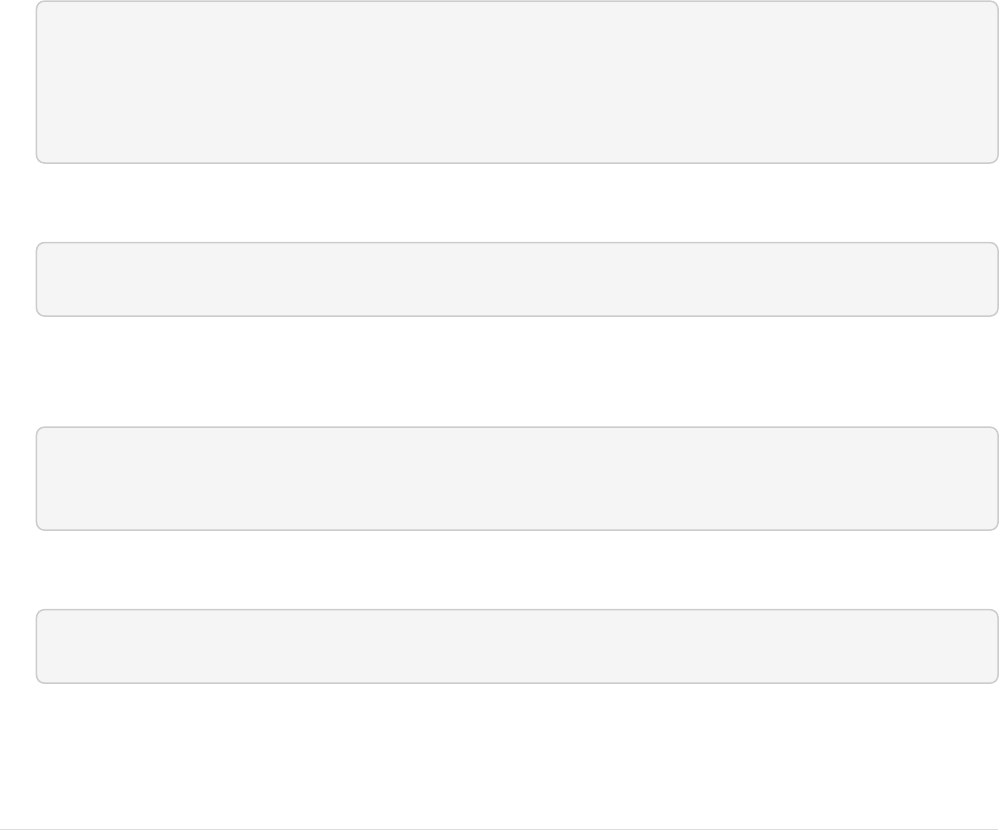Screen dimensions: 999x830
Task: Click inside the third gray rounded box
Action: pyautogui.click(x=517, y=478)
